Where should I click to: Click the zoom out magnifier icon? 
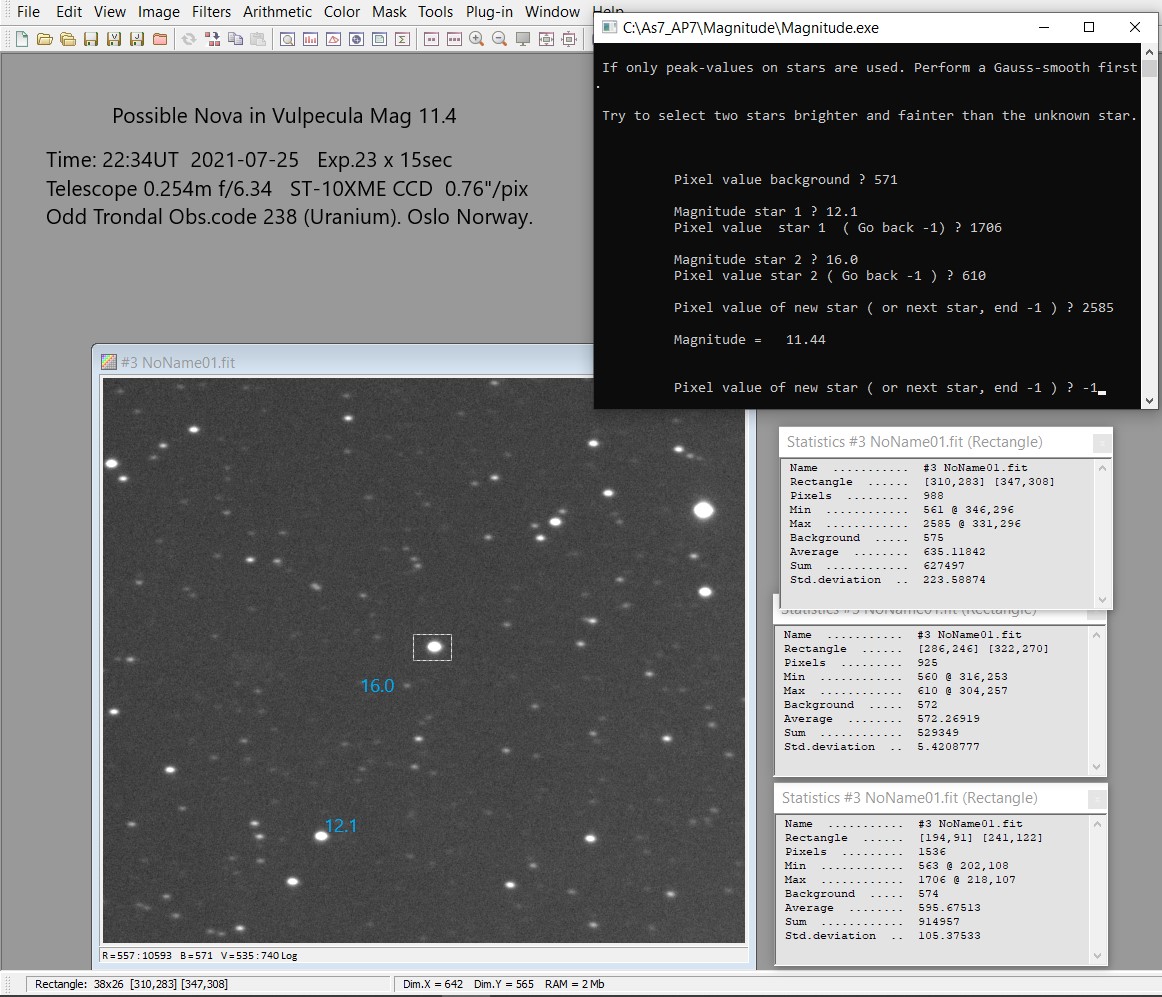[x=499, y=40]
